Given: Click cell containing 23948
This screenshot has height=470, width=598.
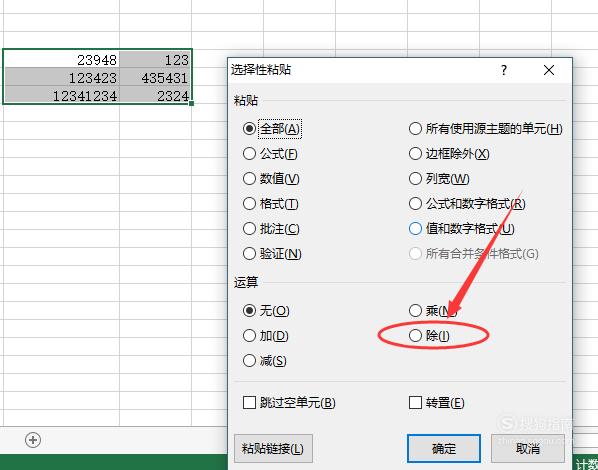Looking at the screenshot, I should click(x=61, y=59).
